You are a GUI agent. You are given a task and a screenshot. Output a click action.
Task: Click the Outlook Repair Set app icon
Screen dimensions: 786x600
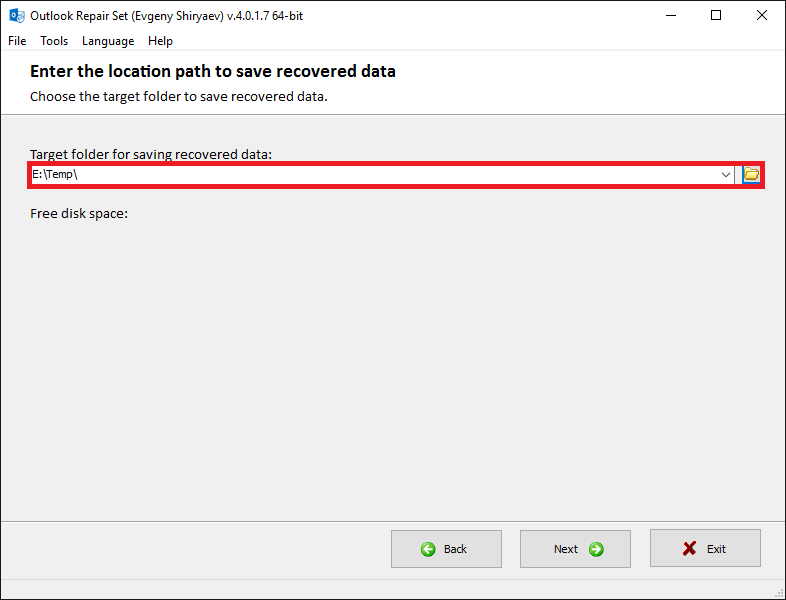[17, 16]
